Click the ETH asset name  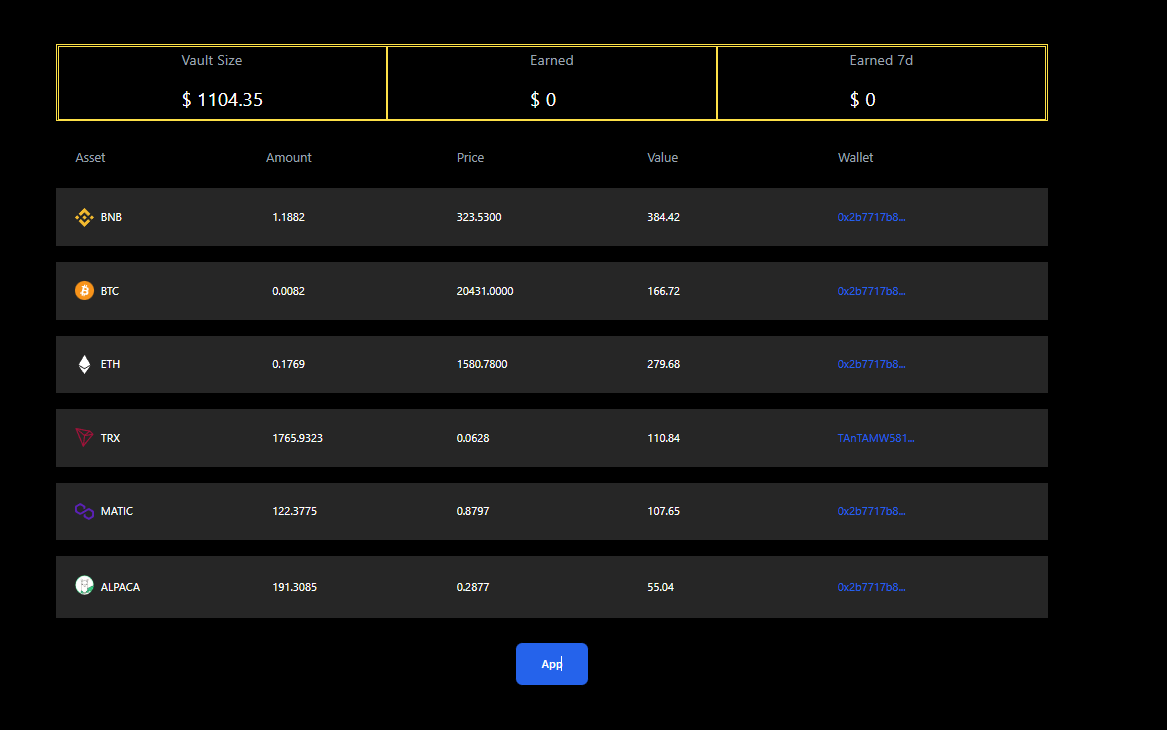click(x=110, y=364)
